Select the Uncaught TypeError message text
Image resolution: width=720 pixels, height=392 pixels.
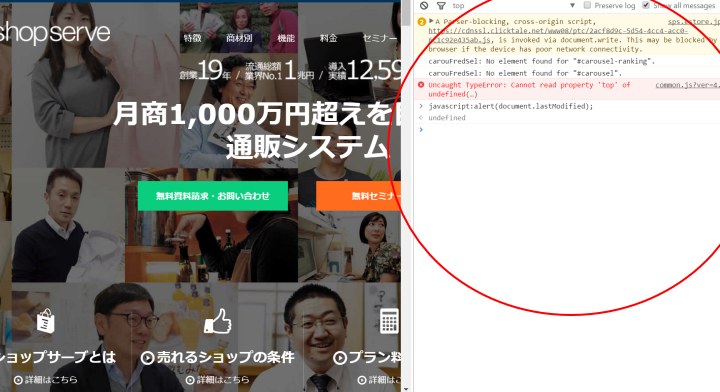click(529, 90)
